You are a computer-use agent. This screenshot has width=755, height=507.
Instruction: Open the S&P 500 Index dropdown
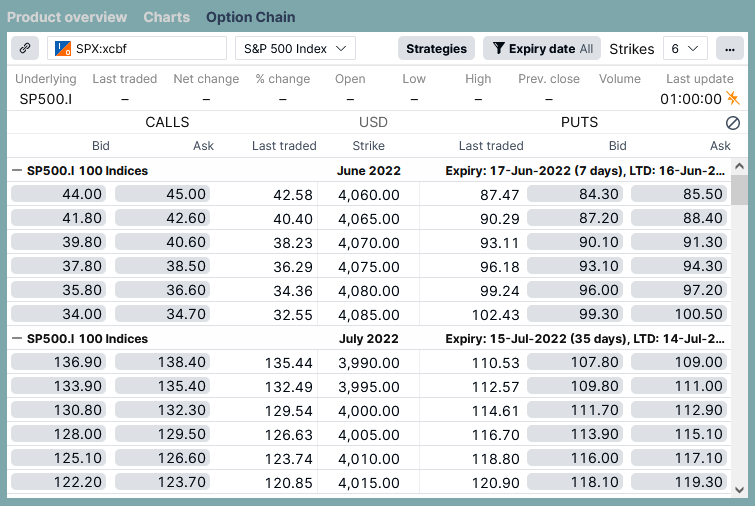pyautogui.click(x=295, y=49)
